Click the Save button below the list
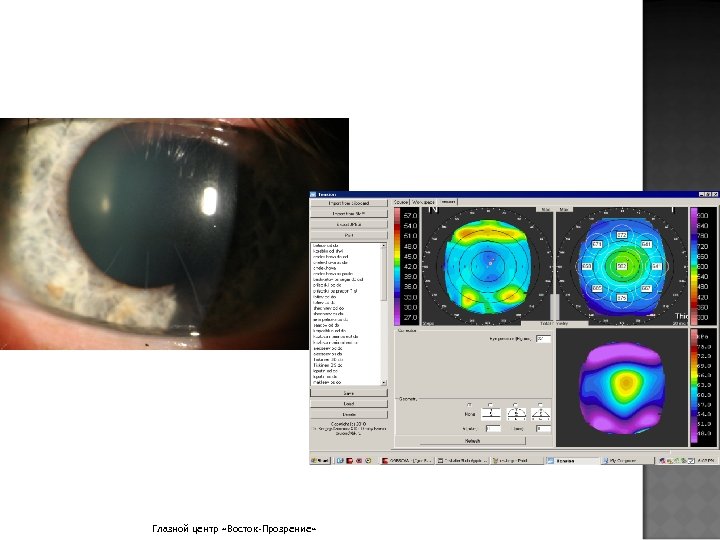This screenshot has height=540, width=720. (349, 393)
